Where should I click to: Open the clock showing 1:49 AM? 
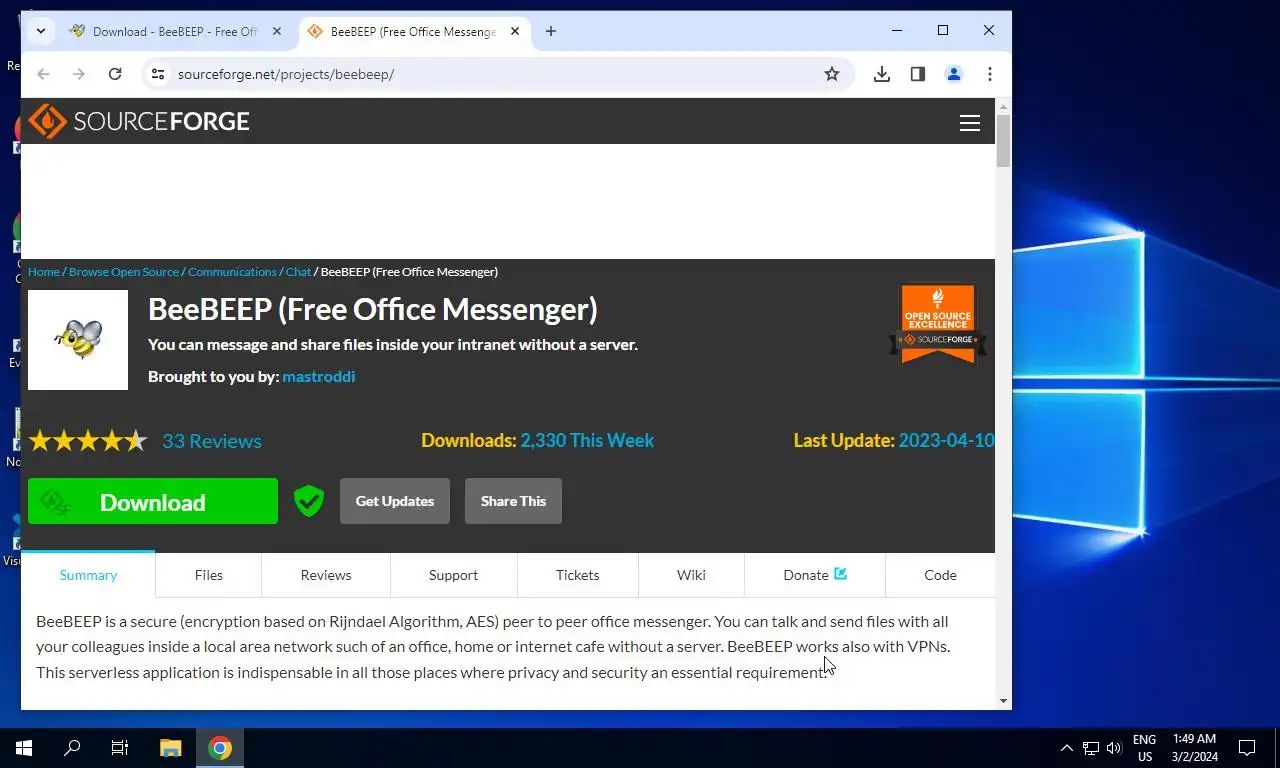[x=1194, y=748]
